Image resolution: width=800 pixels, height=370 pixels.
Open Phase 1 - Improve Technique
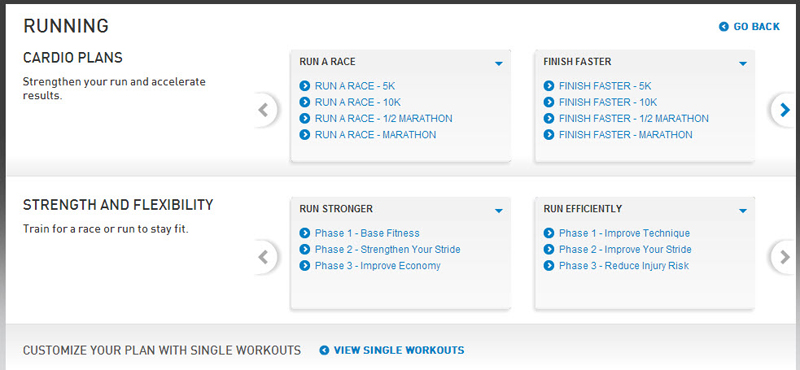pos(624,233)
